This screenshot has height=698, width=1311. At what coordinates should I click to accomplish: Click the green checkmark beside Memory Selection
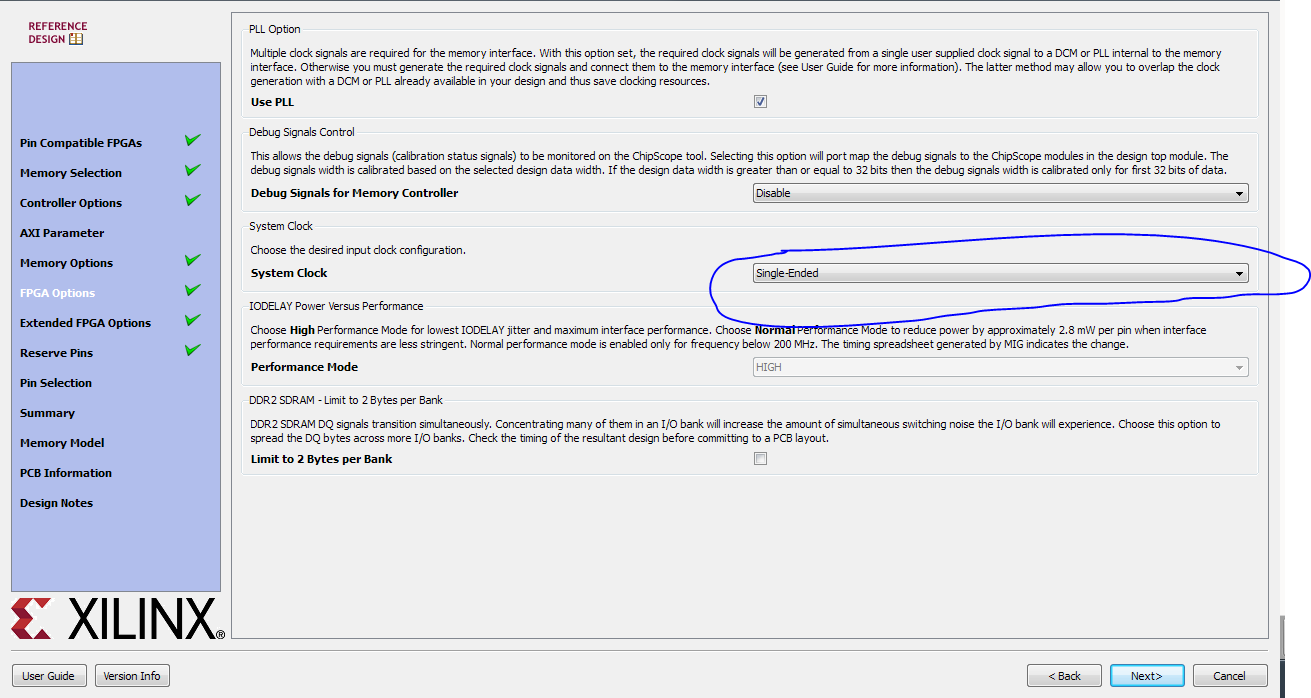193,171
